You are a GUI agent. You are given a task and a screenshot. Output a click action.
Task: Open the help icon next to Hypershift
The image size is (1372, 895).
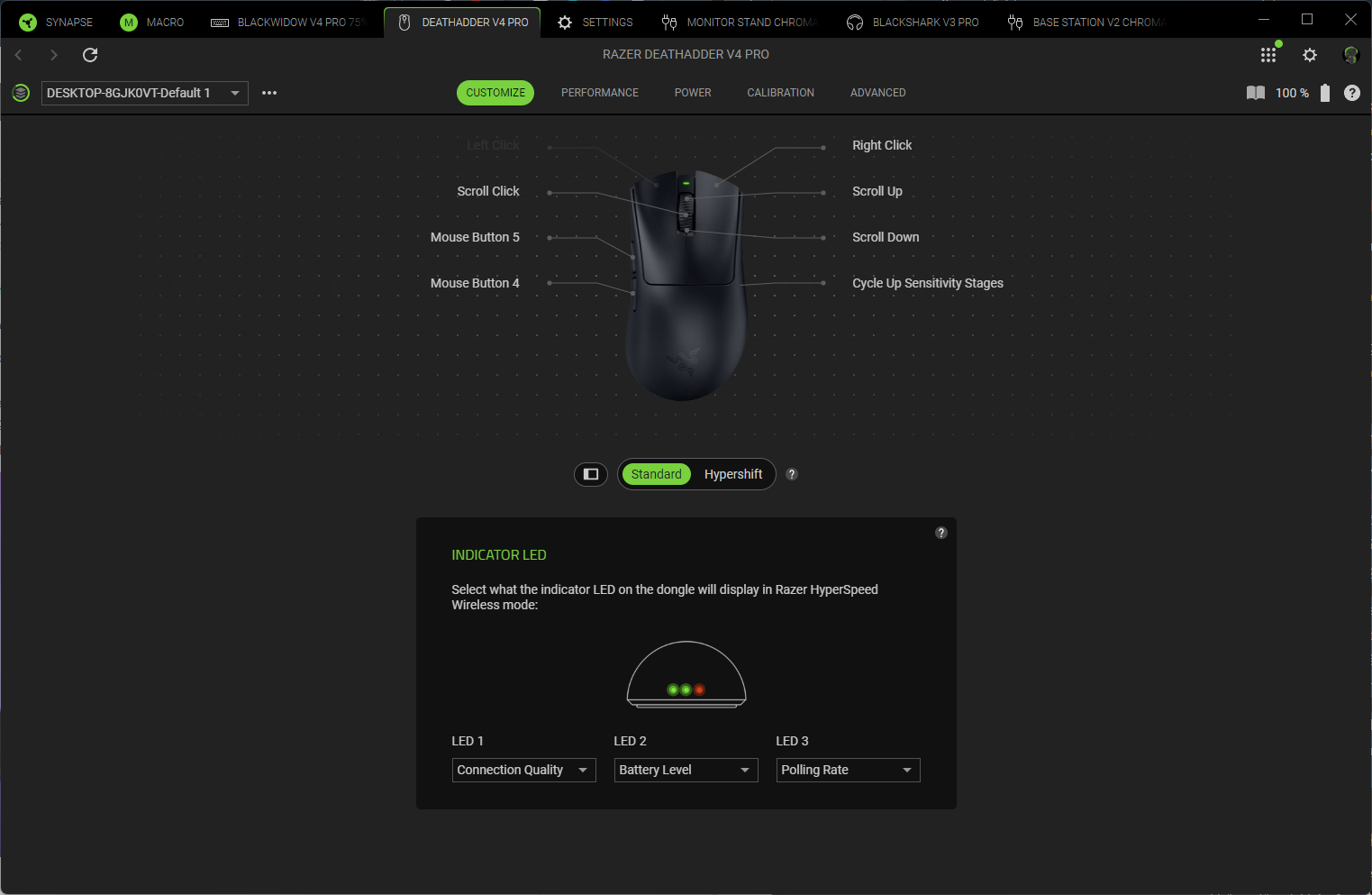(x=792, y=474)
